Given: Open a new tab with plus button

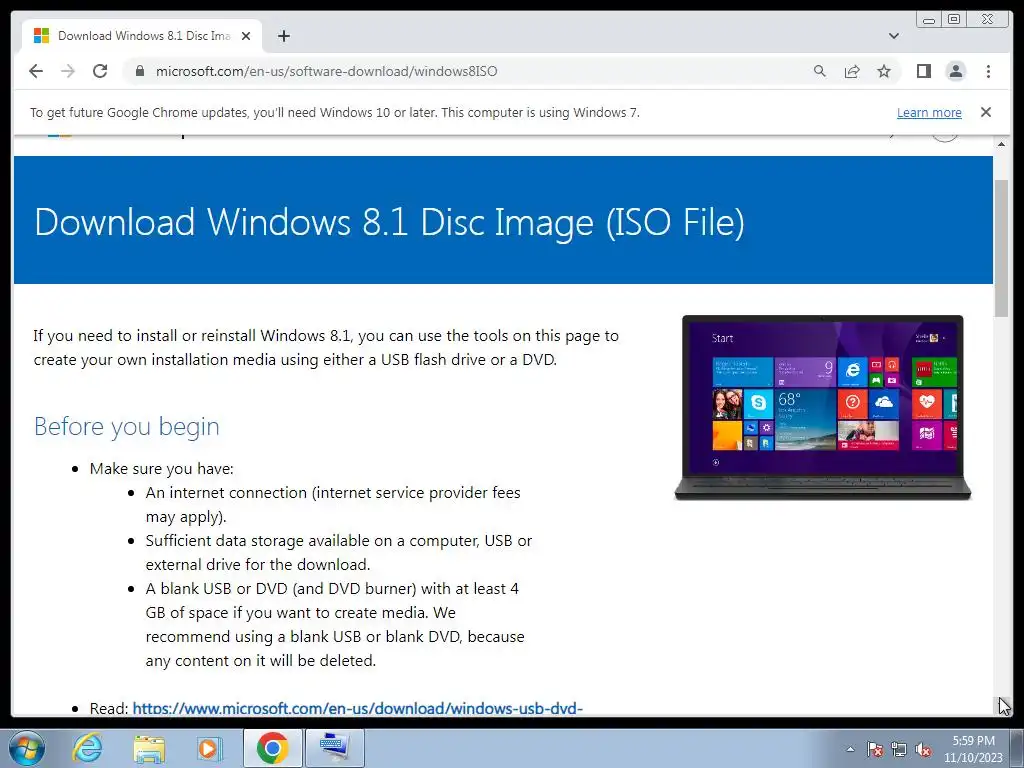Looking at the screenshot, I should (283, 36).
